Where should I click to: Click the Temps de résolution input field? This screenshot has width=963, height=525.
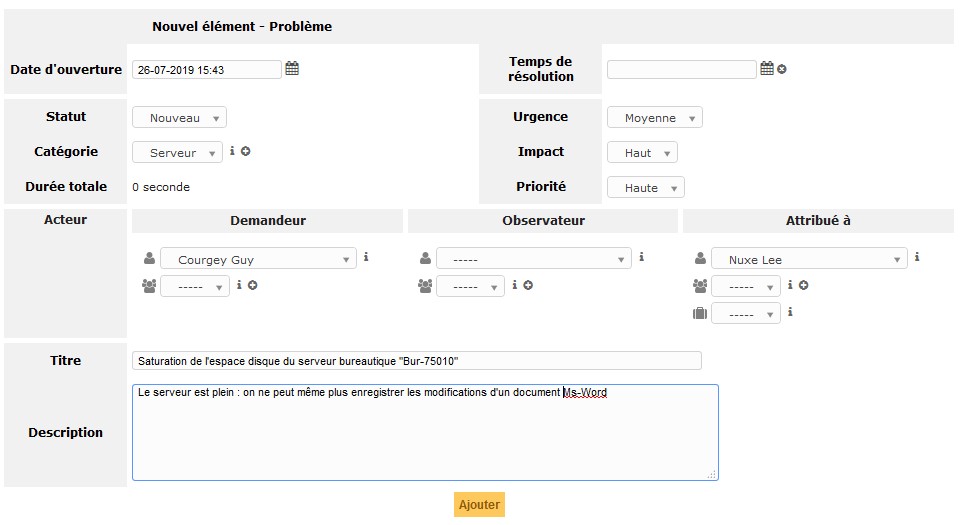tap(682, 69)
